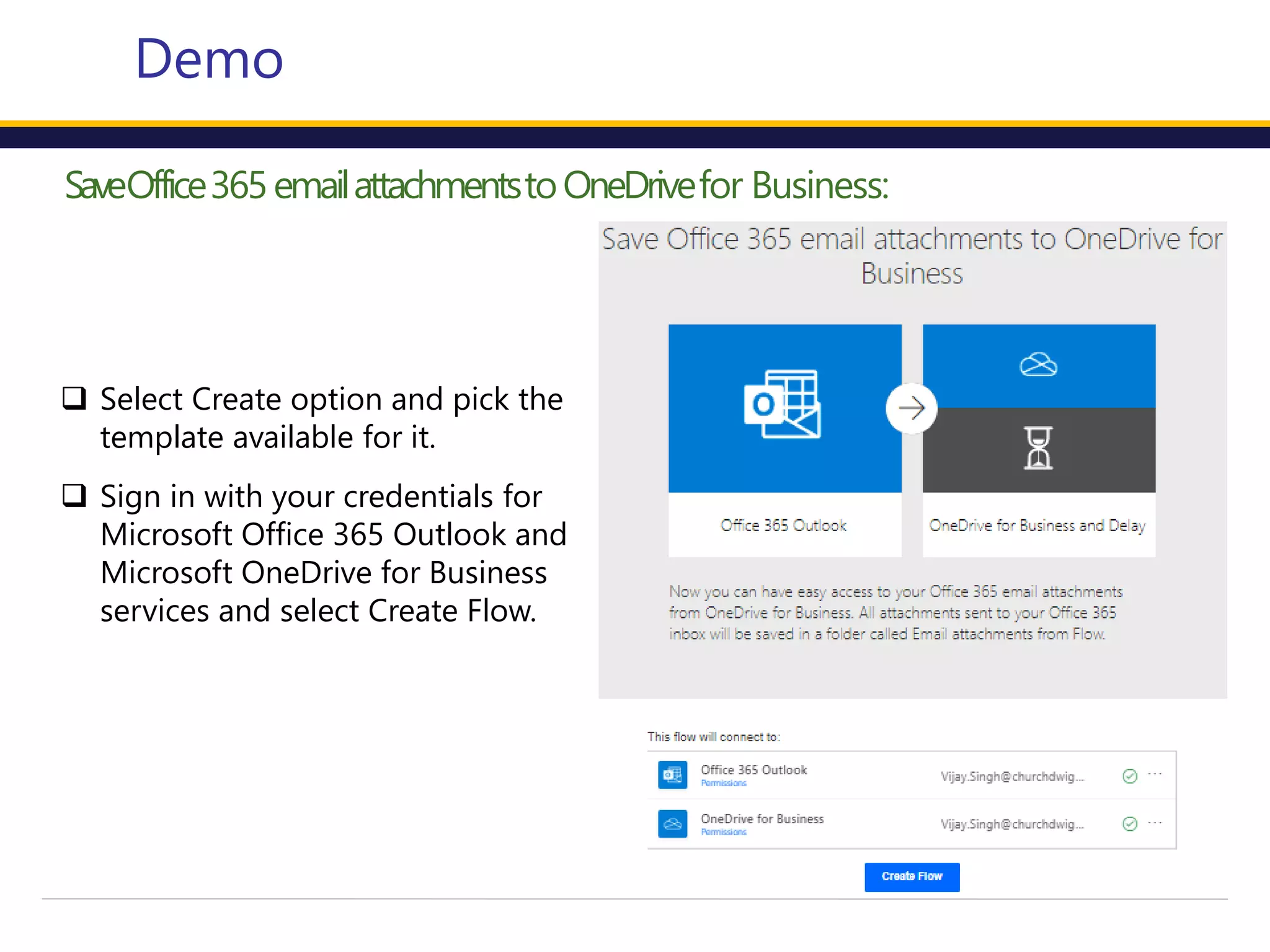This screenshot has height=952, width=1270.
Task: Click green checkmark for OneDrive for Business connection
Action: point(1130,824)
